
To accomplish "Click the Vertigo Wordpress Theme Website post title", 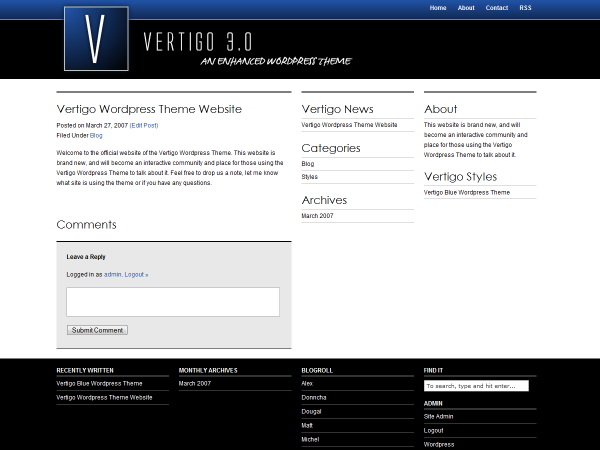I will coord(149,109).
